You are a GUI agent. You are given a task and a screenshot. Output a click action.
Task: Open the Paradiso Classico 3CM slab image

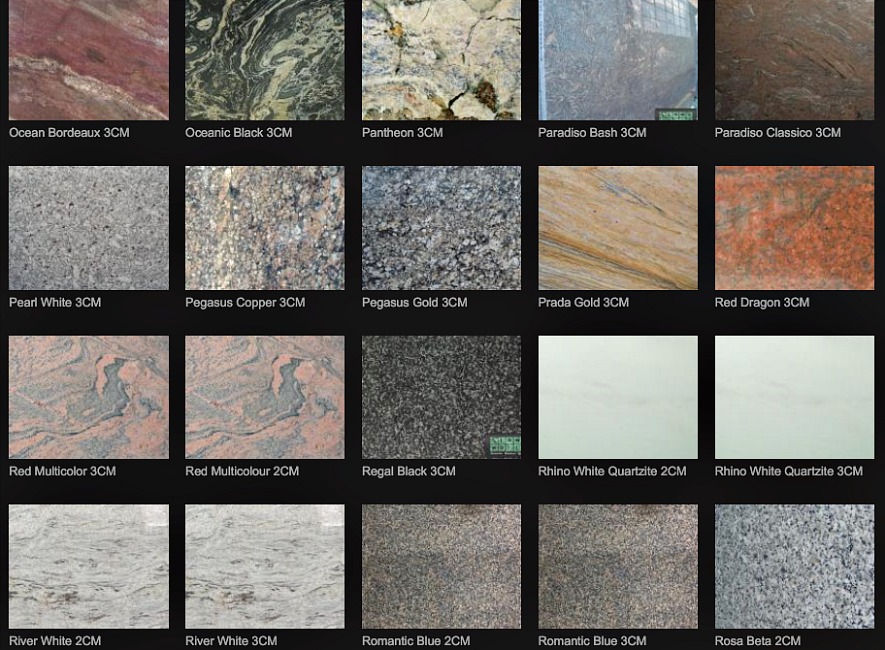click(795, 60)
